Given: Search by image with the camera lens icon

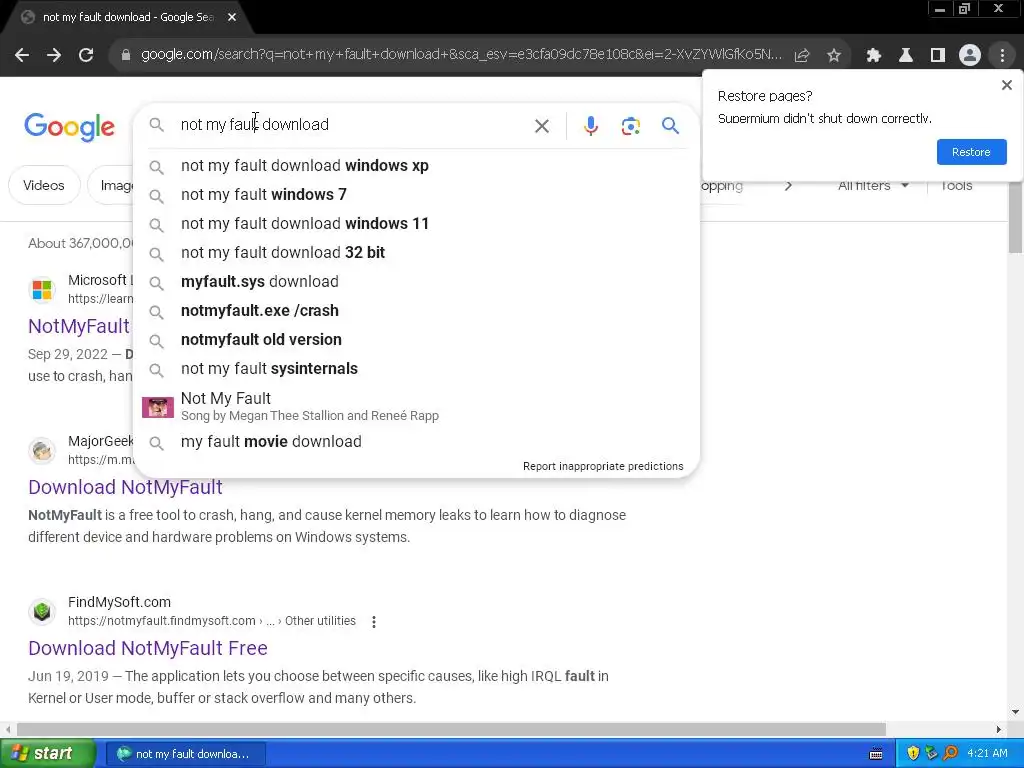Looking at the screenshot, I should click(630, 125).
